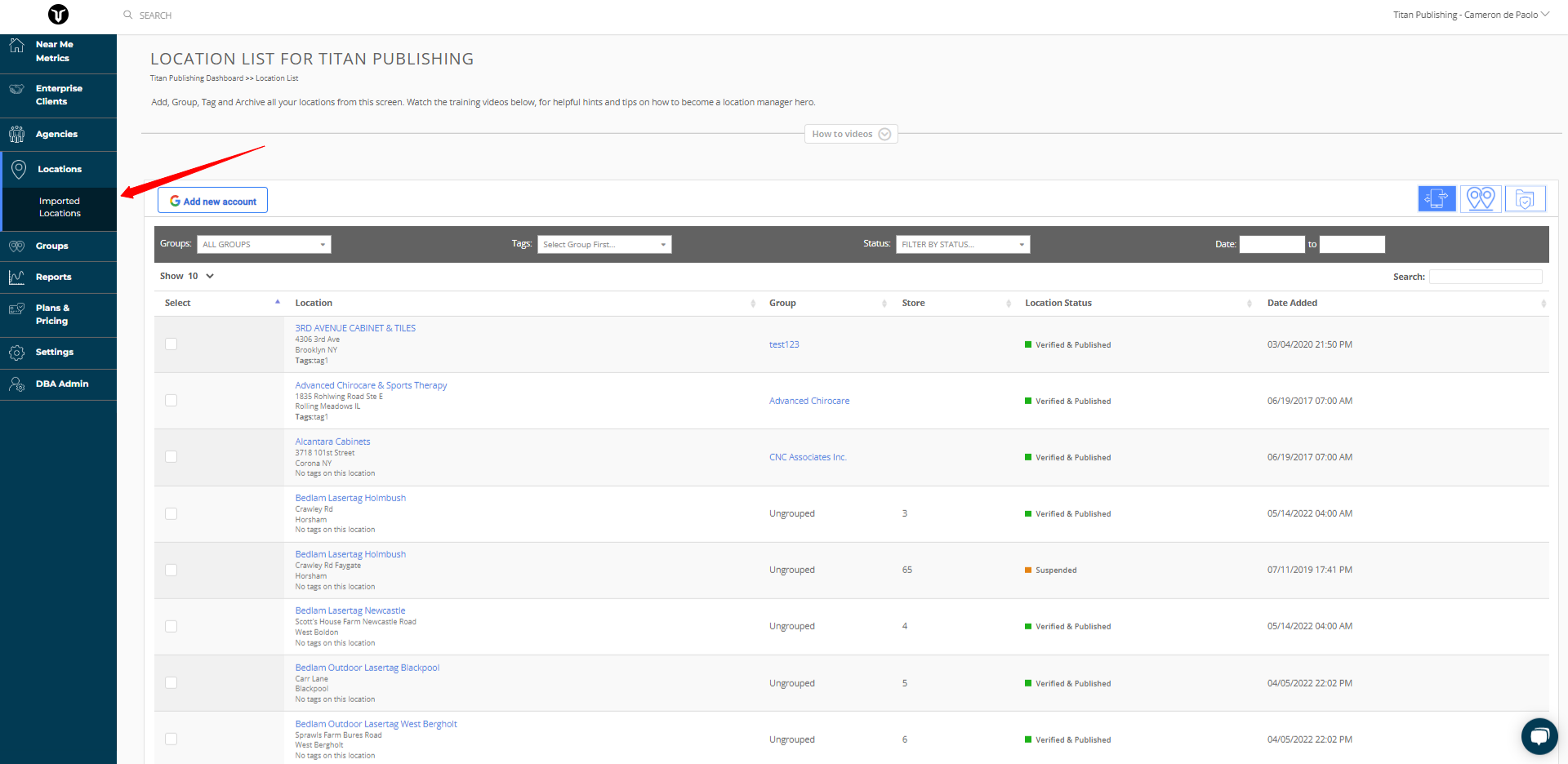Click the Locations map pin icon
Screen dimensions: 1568x764
tap(19, 169)
